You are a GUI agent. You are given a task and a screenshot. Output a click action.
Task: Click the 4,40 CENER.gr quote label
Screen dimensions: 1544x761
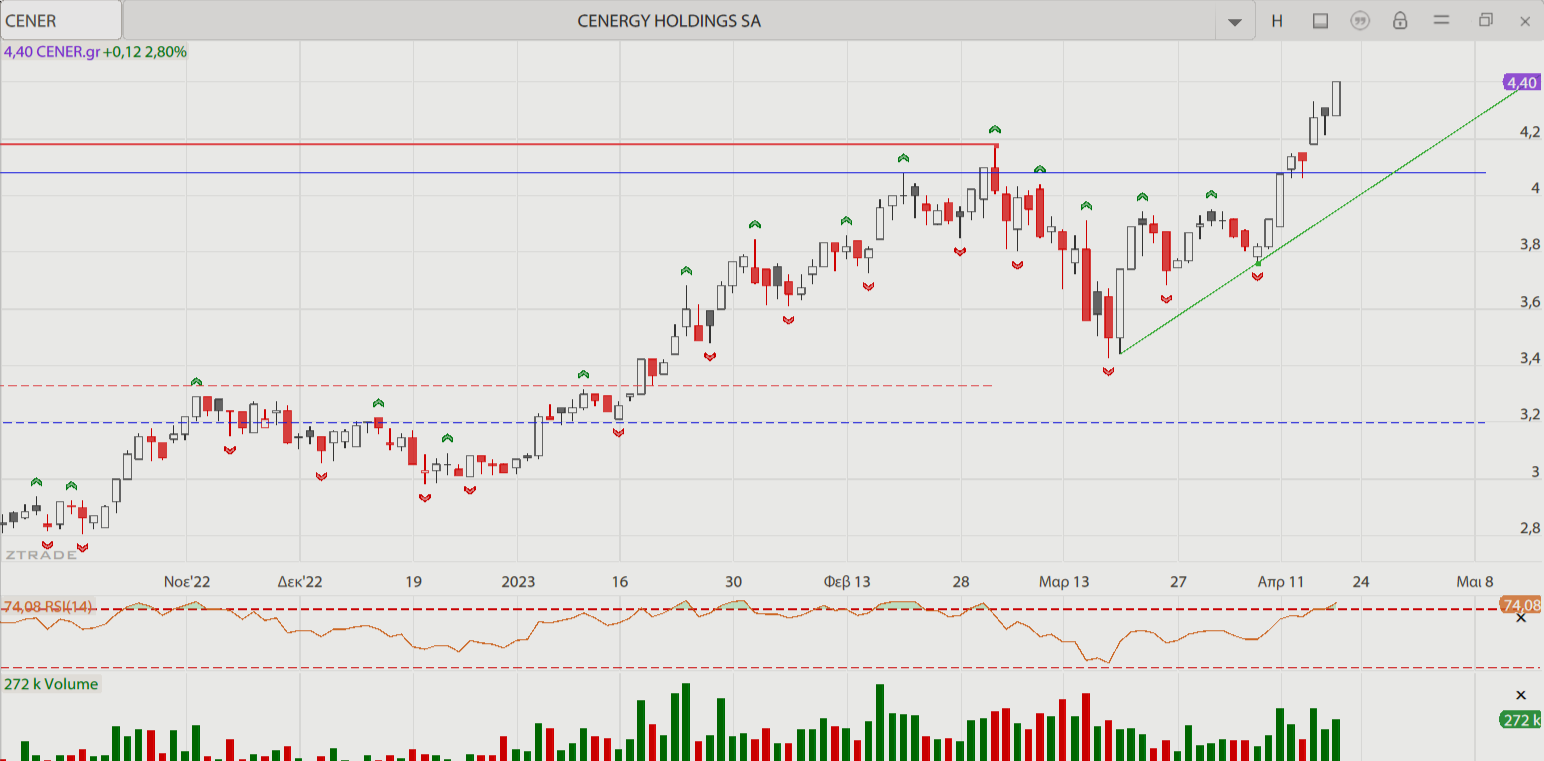(95, 51)
